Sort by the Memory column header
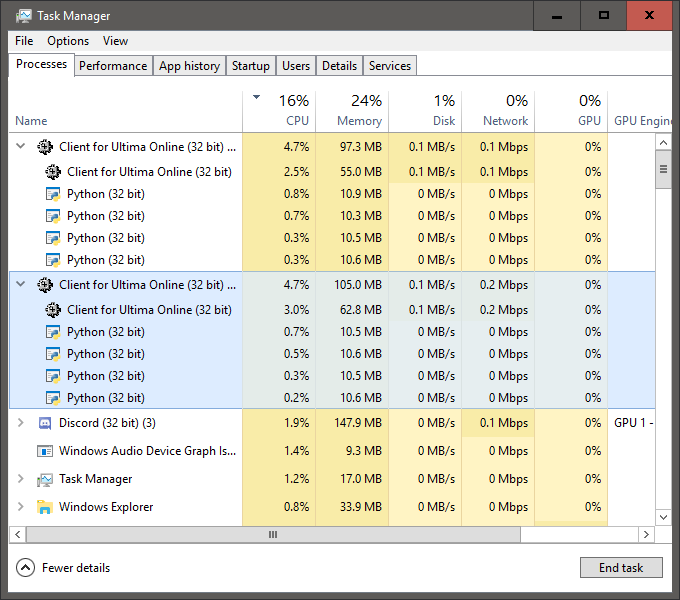The image size is (680, 600). pos(352,111)
